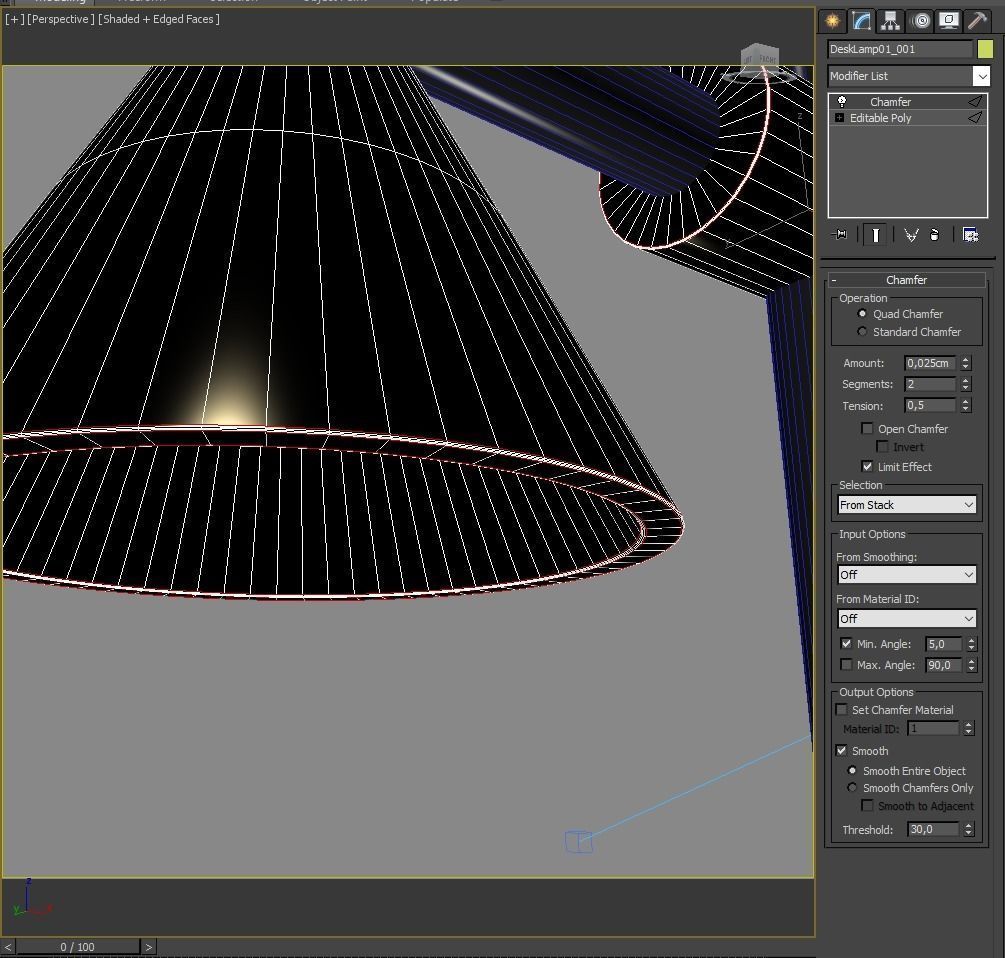
Task: Select Smooth Entire Object option
Action: tap(852, 770)
